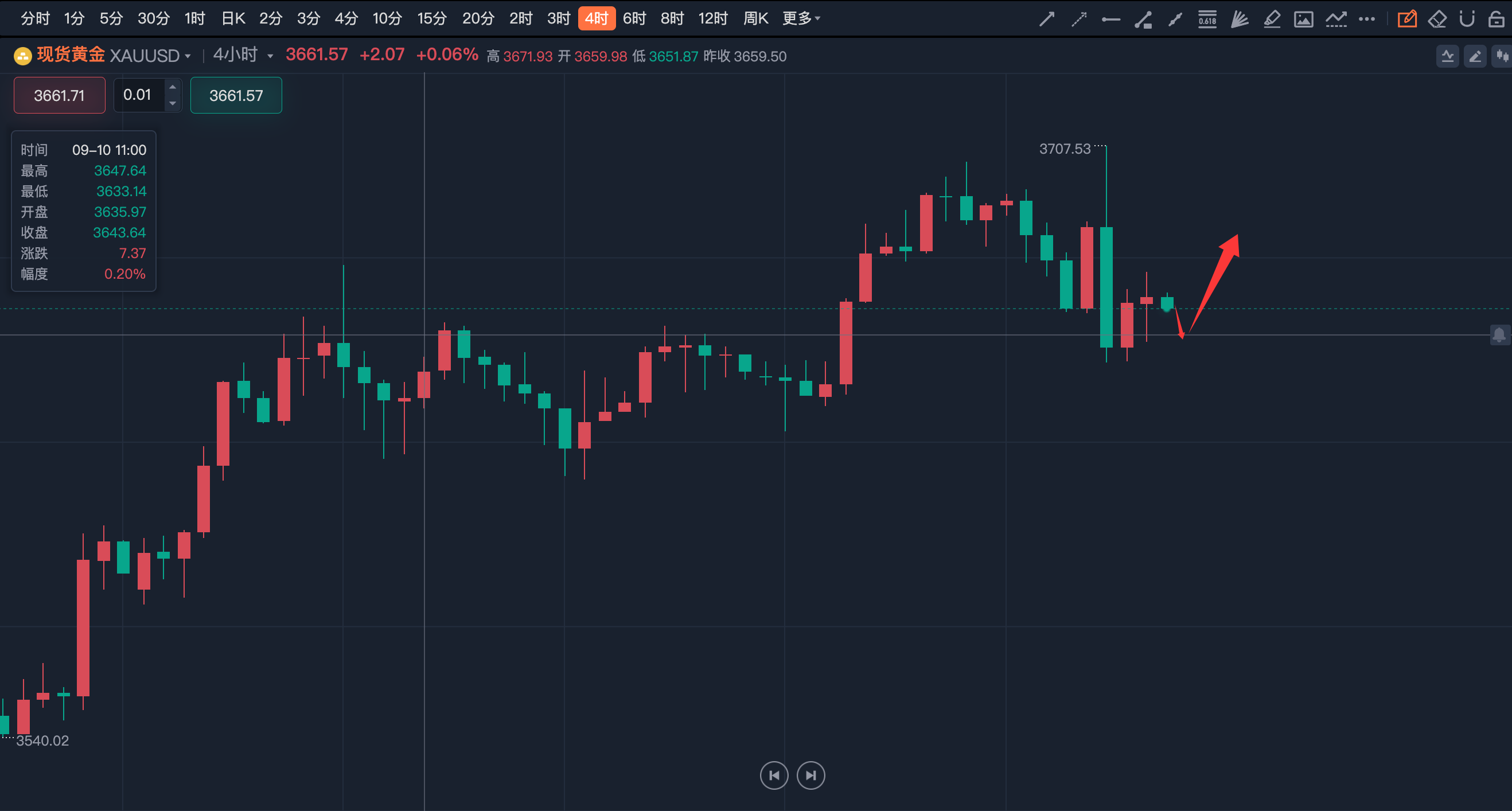Select the fan lines drawing tool
Viewport: 1512px width, 811px height.
(x=1239, y=20)
